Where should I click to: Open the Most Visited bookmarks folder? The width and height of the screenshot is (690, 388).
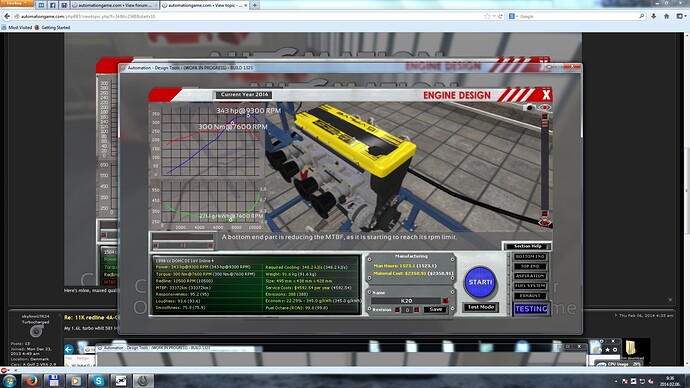17,27
